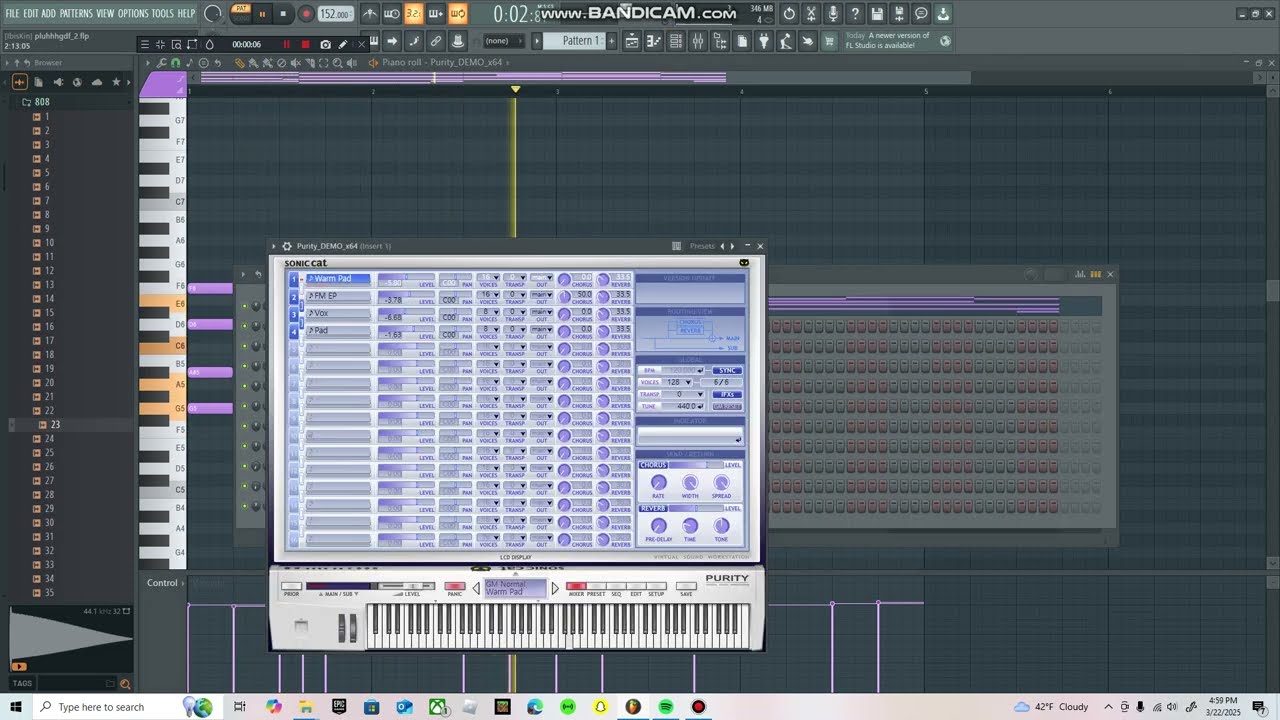Open the FILE menu

pyautogui.click(x=12, y=13)
